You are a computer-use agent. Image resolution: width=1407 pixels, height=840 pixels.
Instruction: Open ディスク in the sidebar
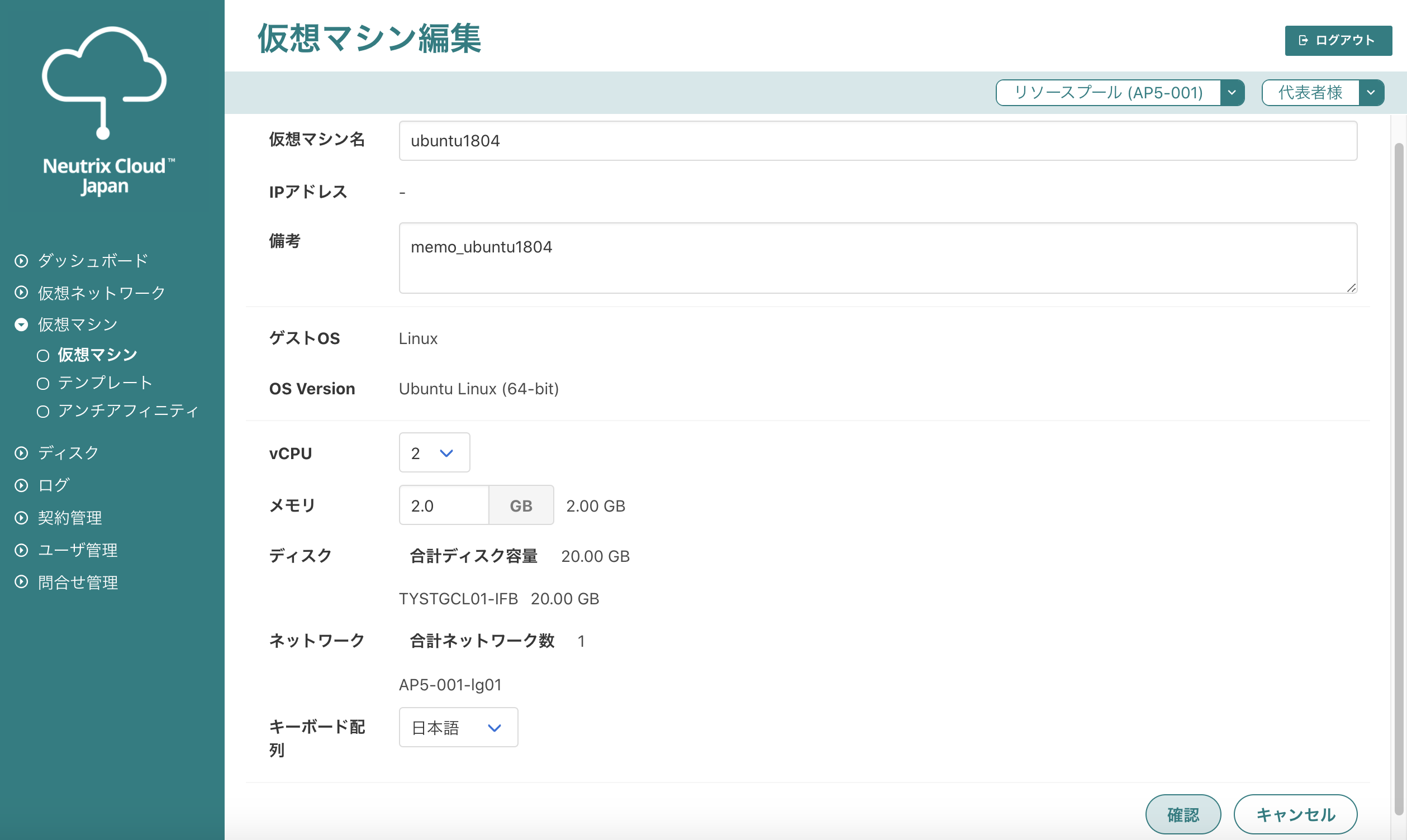coord(69,453)
